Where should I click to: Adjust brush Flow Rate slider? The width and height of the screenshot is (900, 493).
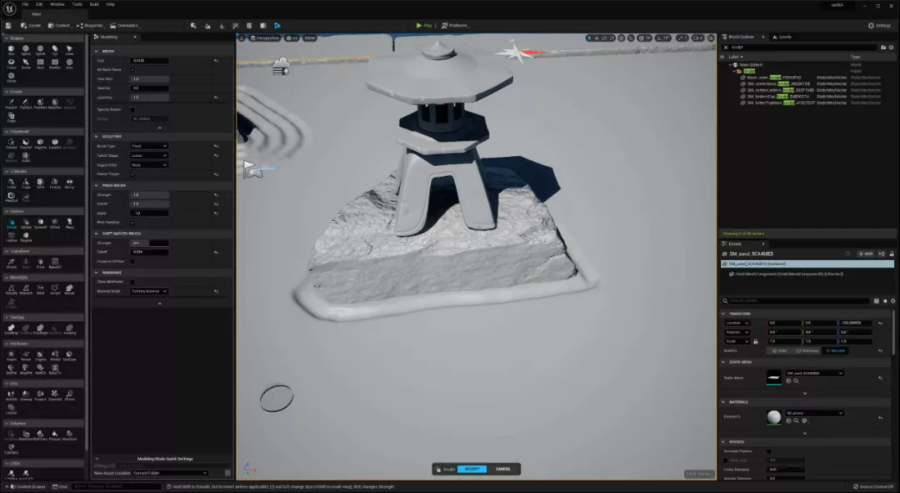tap(149, 79)
